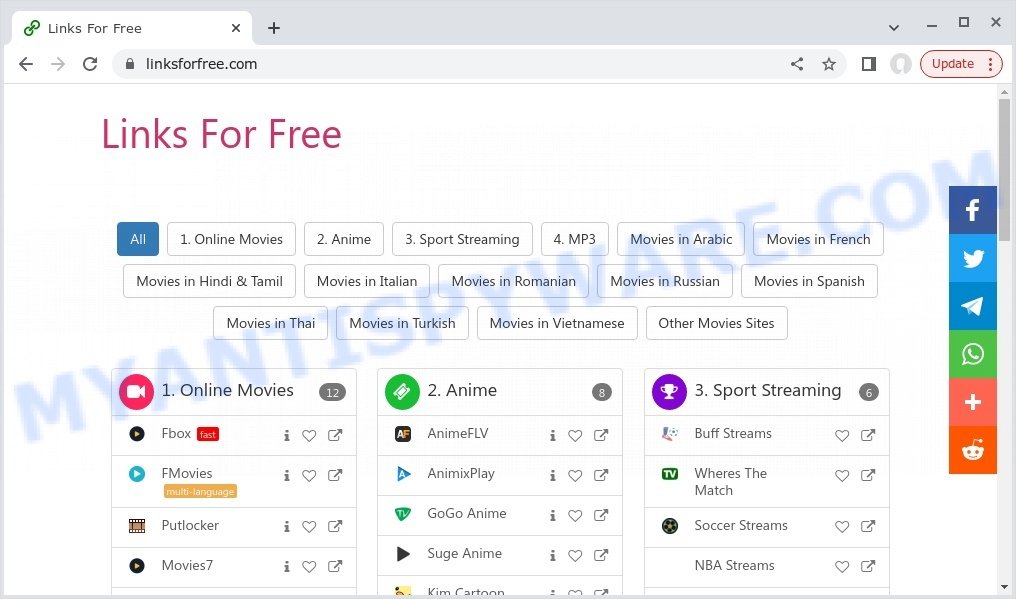Expand the tab search chevron
The image size is (1016, 599).
[894, 28]
